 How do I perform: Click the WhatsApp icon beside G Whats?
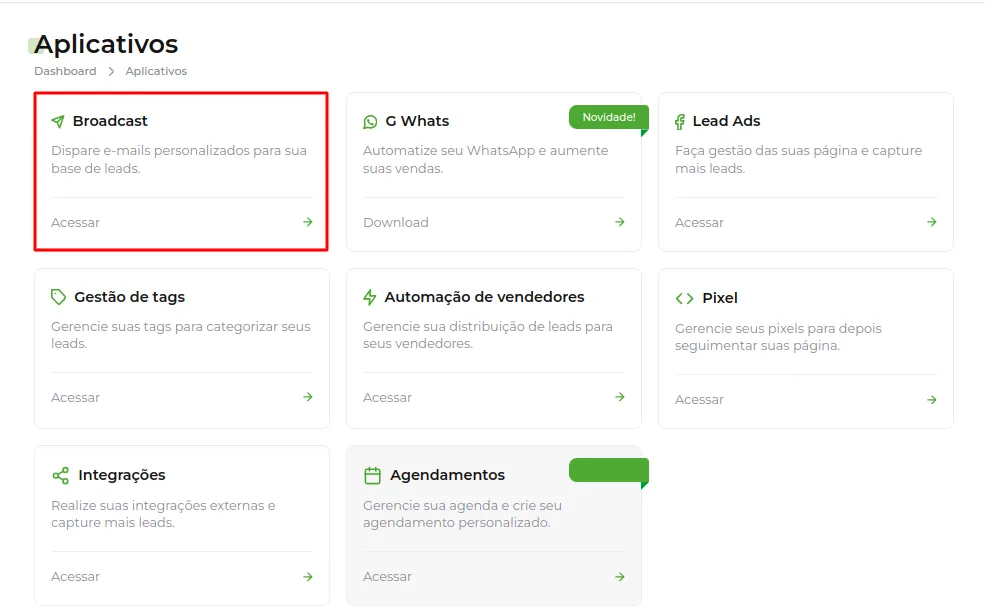click(370, 122)
